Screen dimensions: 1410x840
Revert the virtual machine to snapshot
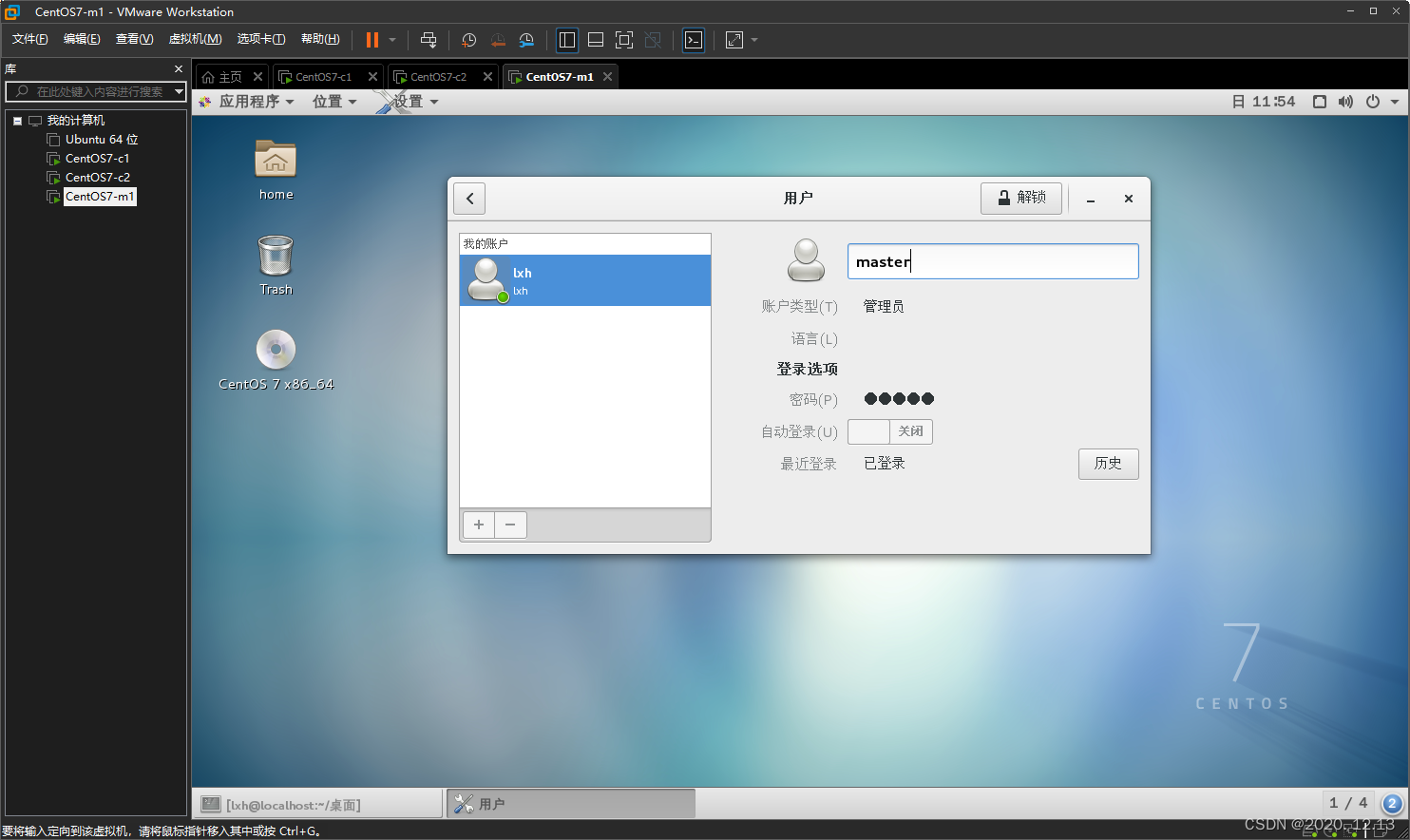(x=497, y=40)
